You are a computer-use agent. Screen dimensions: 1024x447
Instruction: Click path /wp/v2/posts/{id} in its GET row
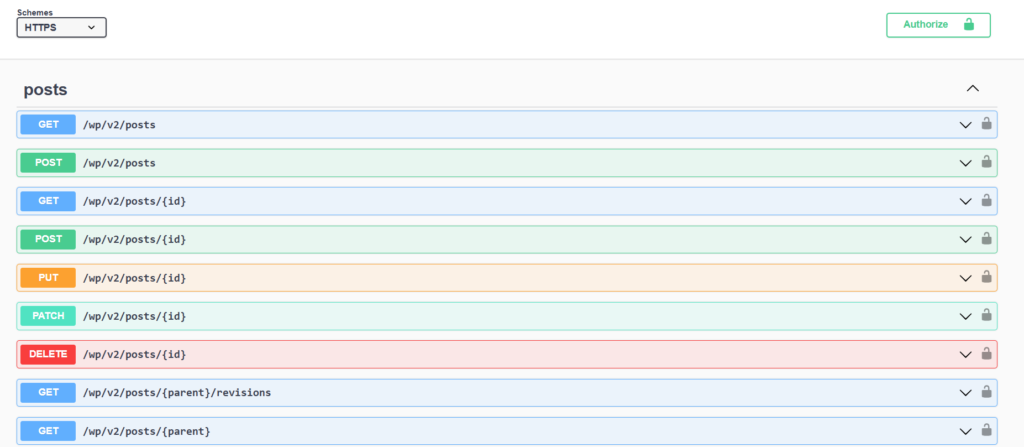(x=135, y=201)
